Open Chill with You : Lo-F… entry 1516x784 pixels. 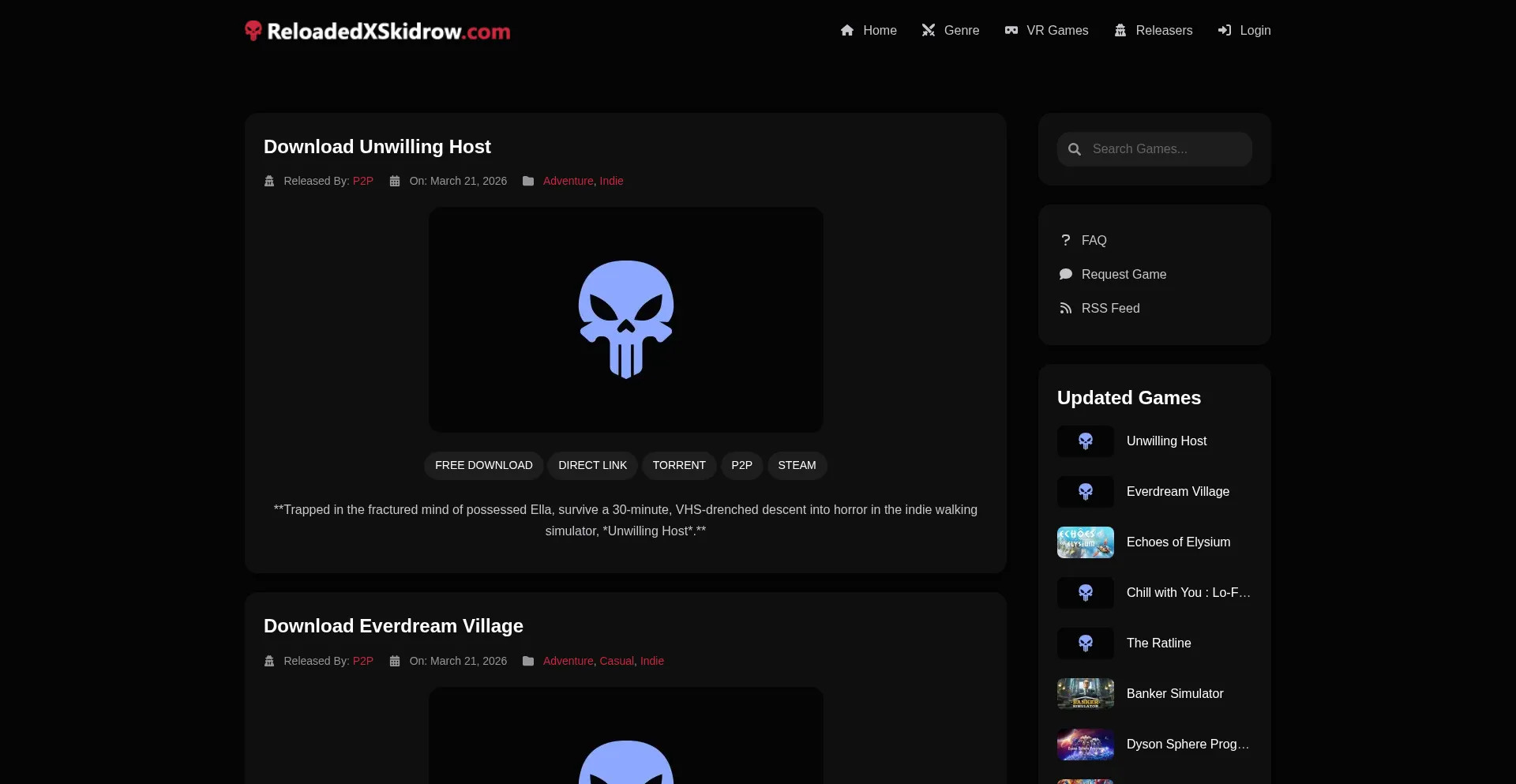pos(1188,592)
